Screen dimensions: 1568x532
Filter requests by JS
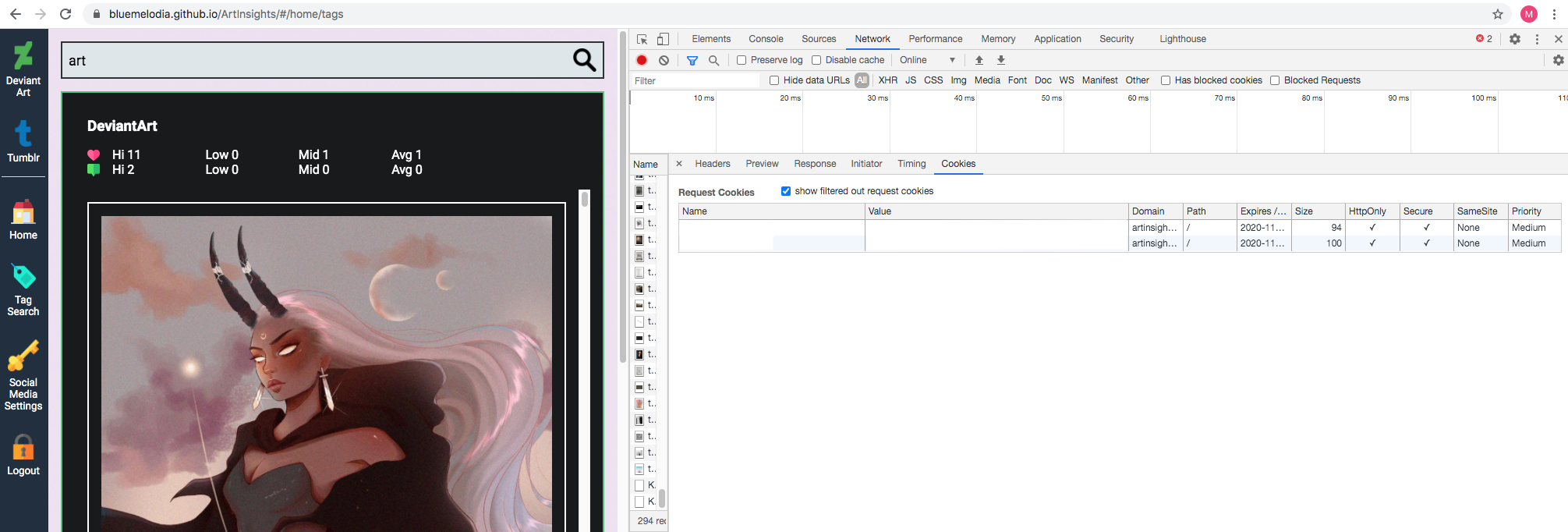[911, 80]
